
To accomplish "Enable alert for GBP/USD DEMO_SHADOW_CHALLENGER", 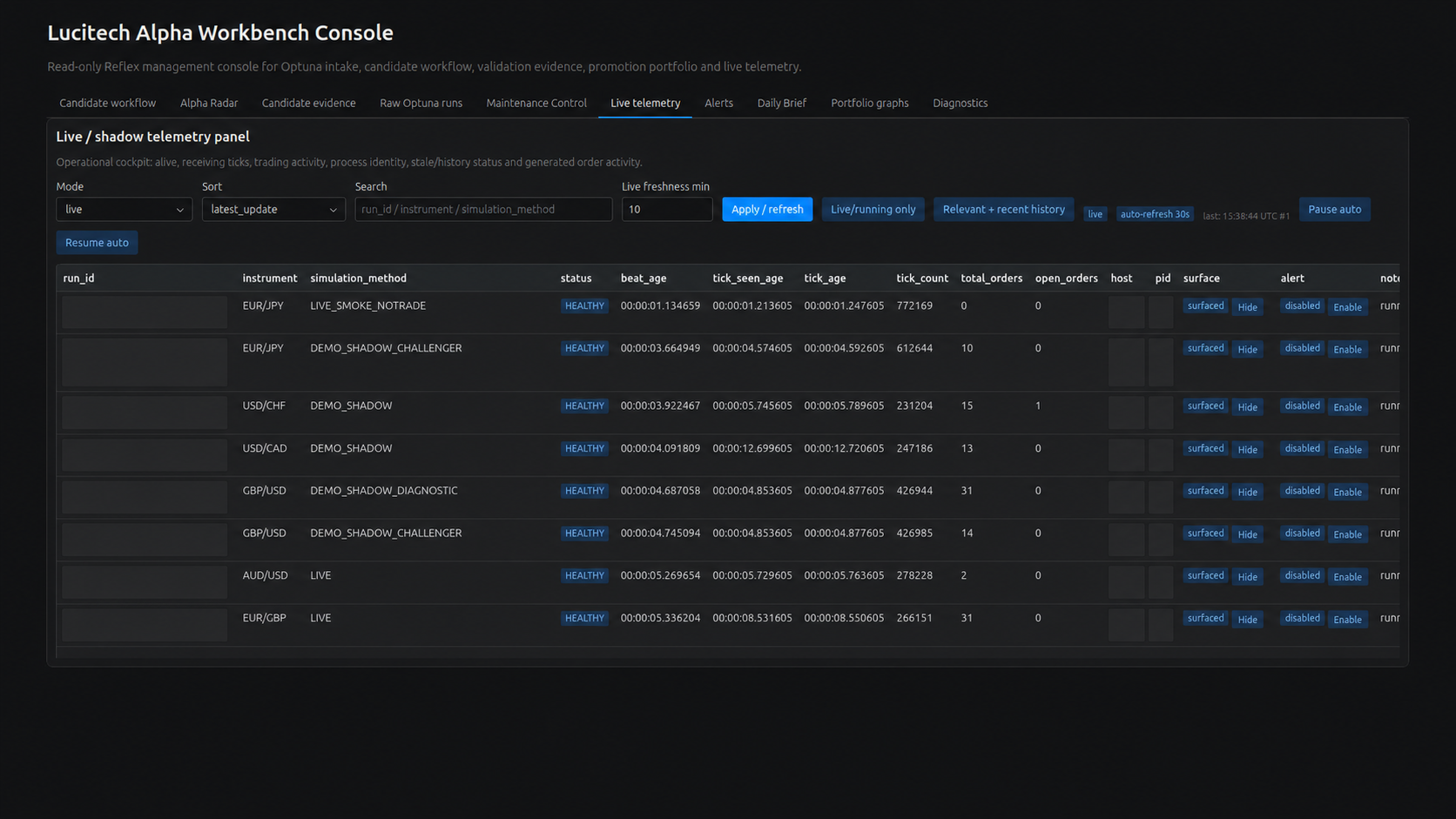I will [x=1347, y=534].
